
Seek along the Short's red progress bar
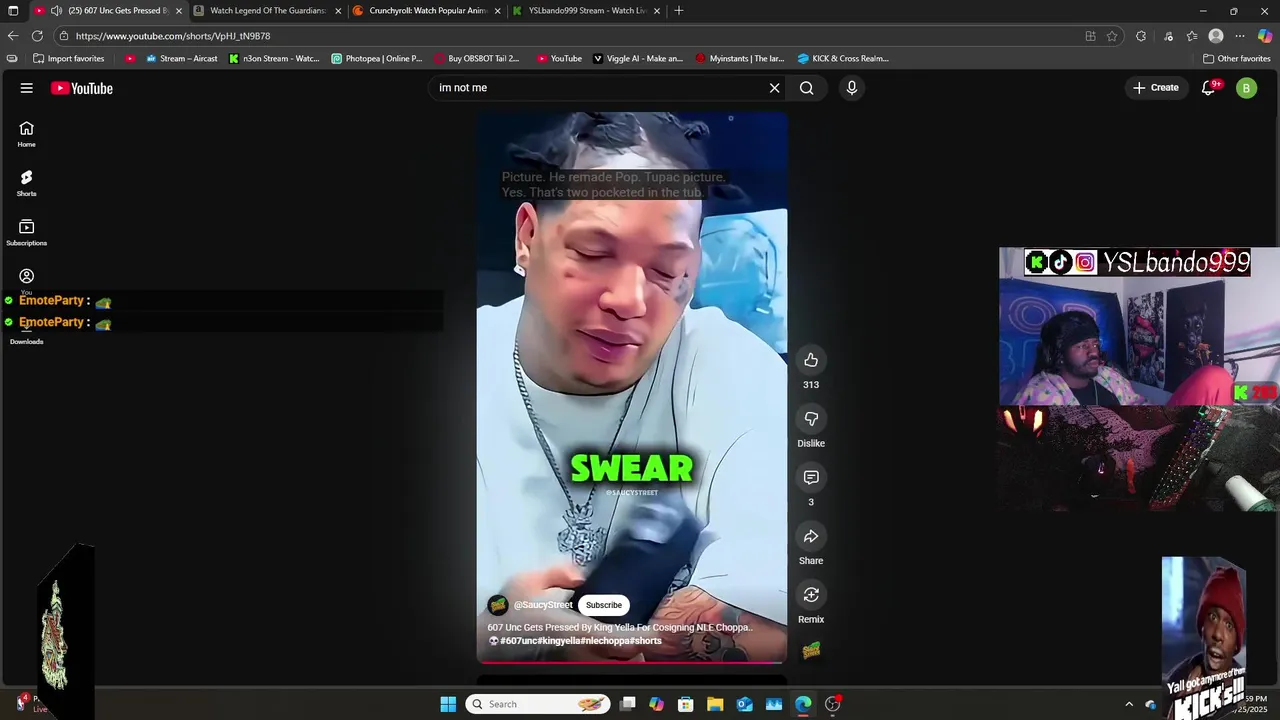pos(632,662)
